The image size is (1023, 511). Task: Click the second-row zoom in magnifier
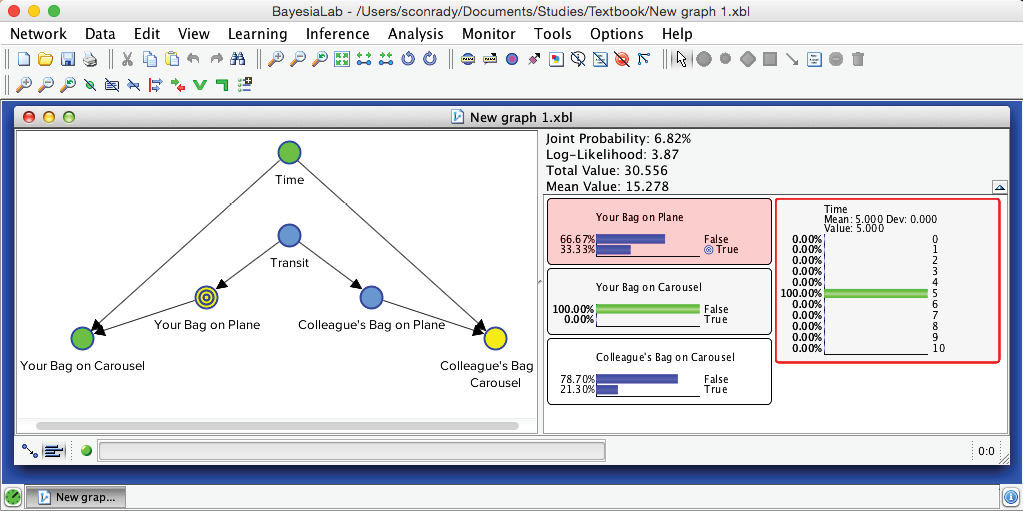pos(23,84)
